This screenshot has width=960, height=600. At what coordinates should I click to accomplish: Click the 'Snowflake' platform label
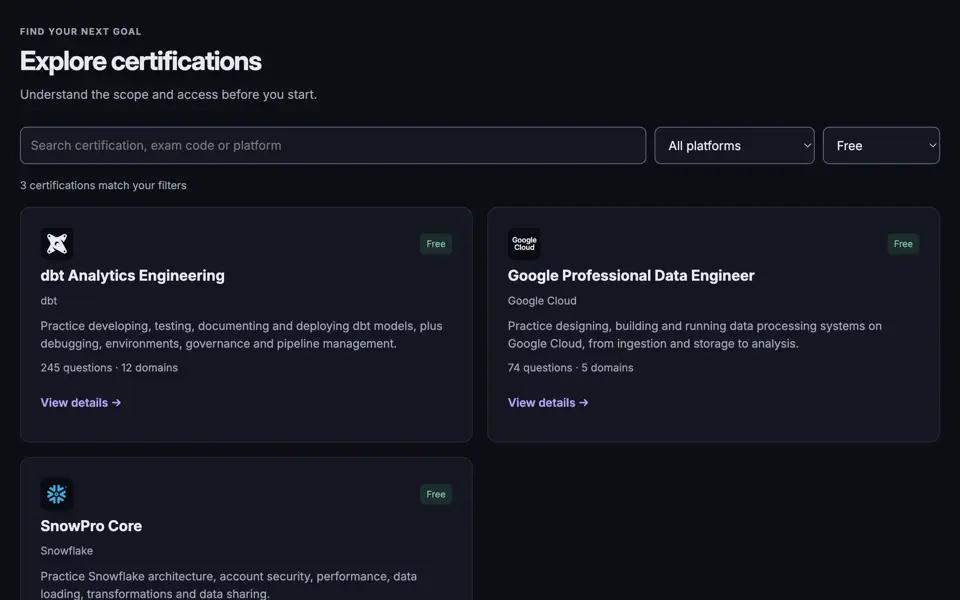[67, 551]
